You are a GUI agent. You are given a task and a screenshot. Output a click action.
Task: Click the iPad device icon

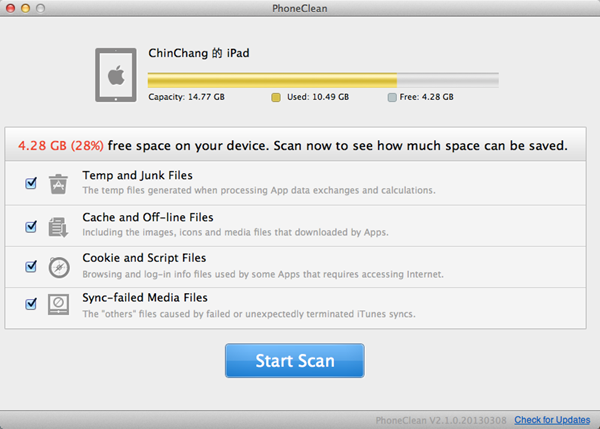(116, 75)
